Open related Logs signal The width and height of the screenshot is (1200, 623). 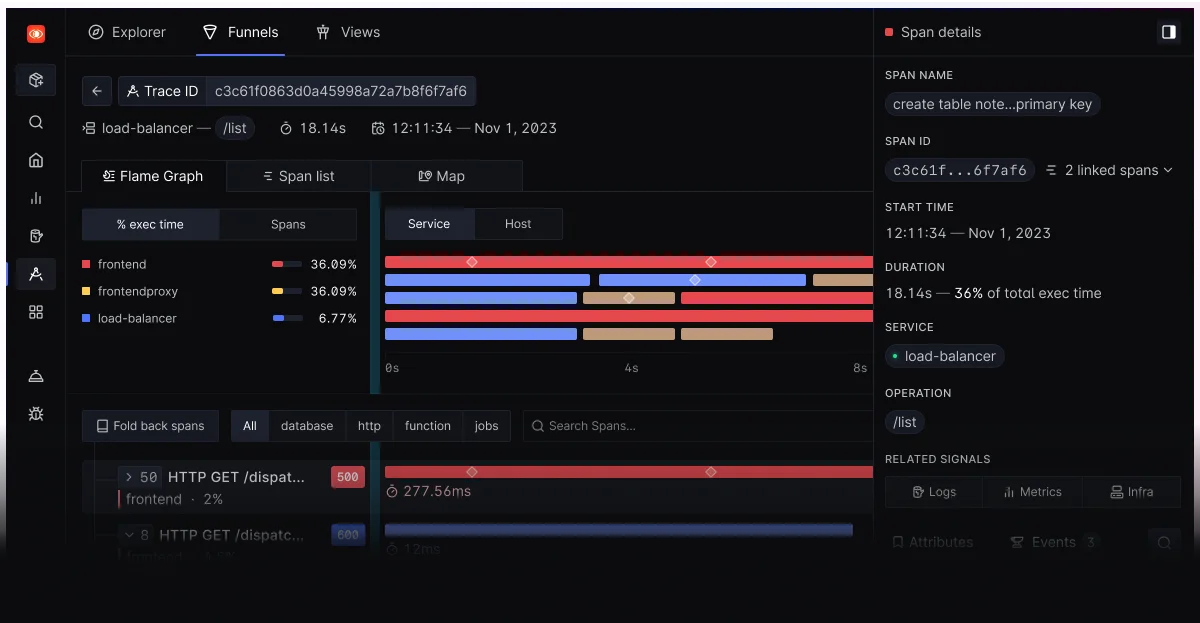click(934, 492)
